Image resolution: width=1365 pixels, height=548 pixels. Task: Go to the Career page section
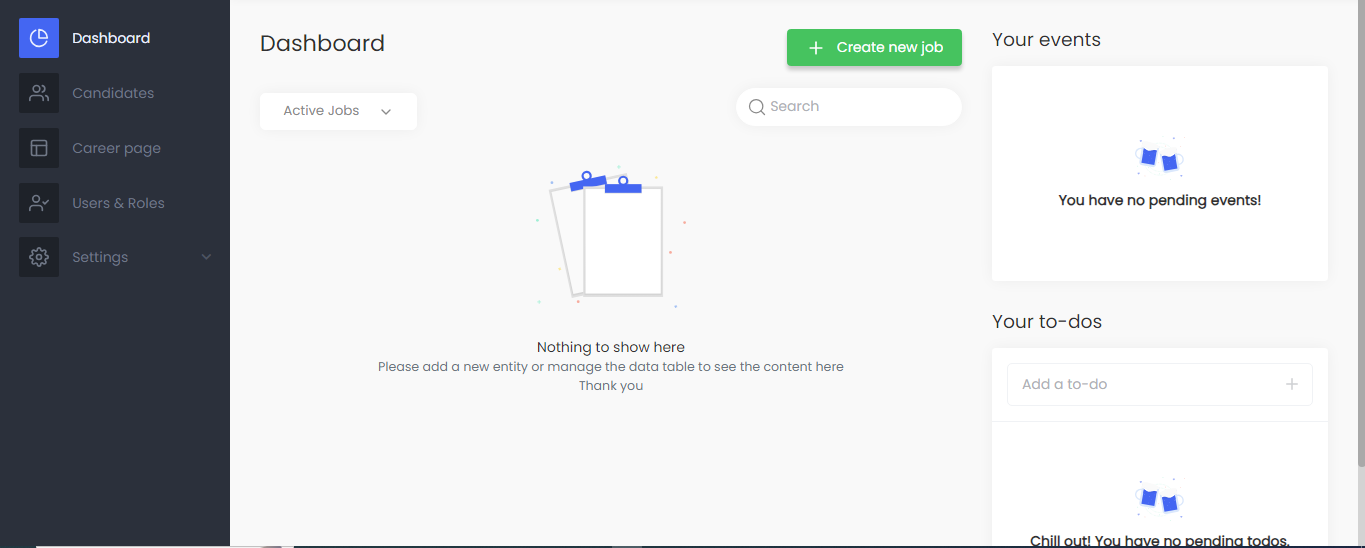[x=116, y=148]
